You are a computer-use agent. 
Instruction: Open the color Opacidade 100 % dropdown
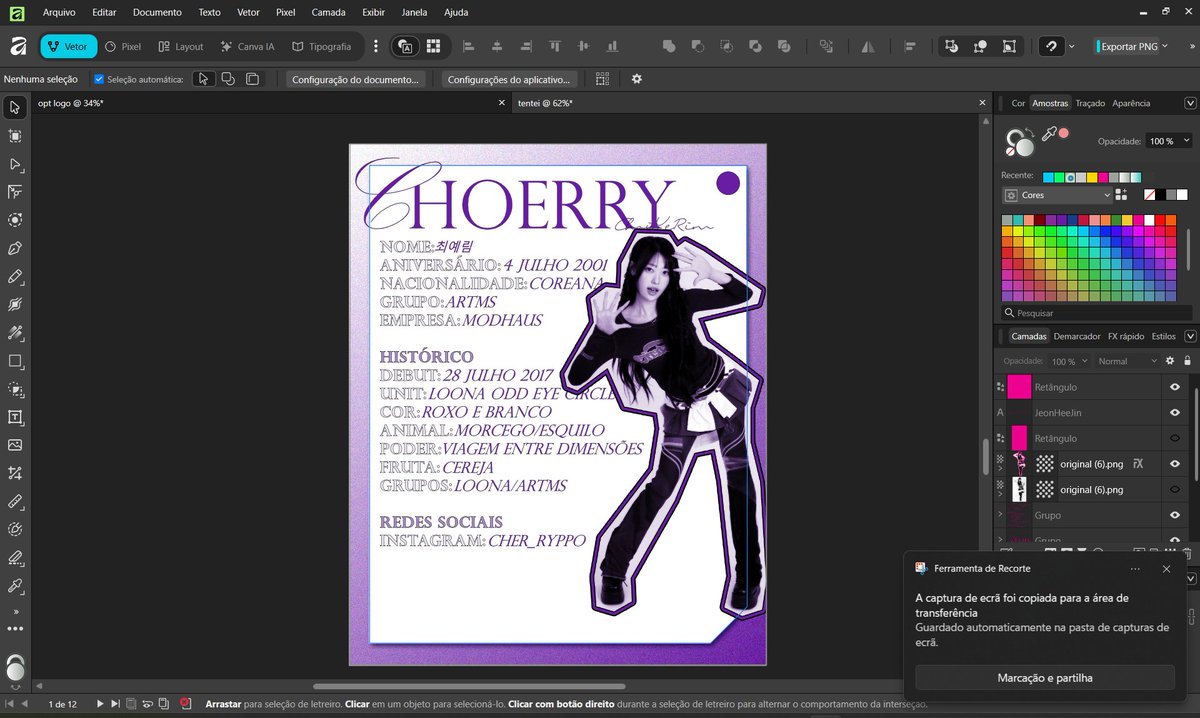(x=1170, y=141)
